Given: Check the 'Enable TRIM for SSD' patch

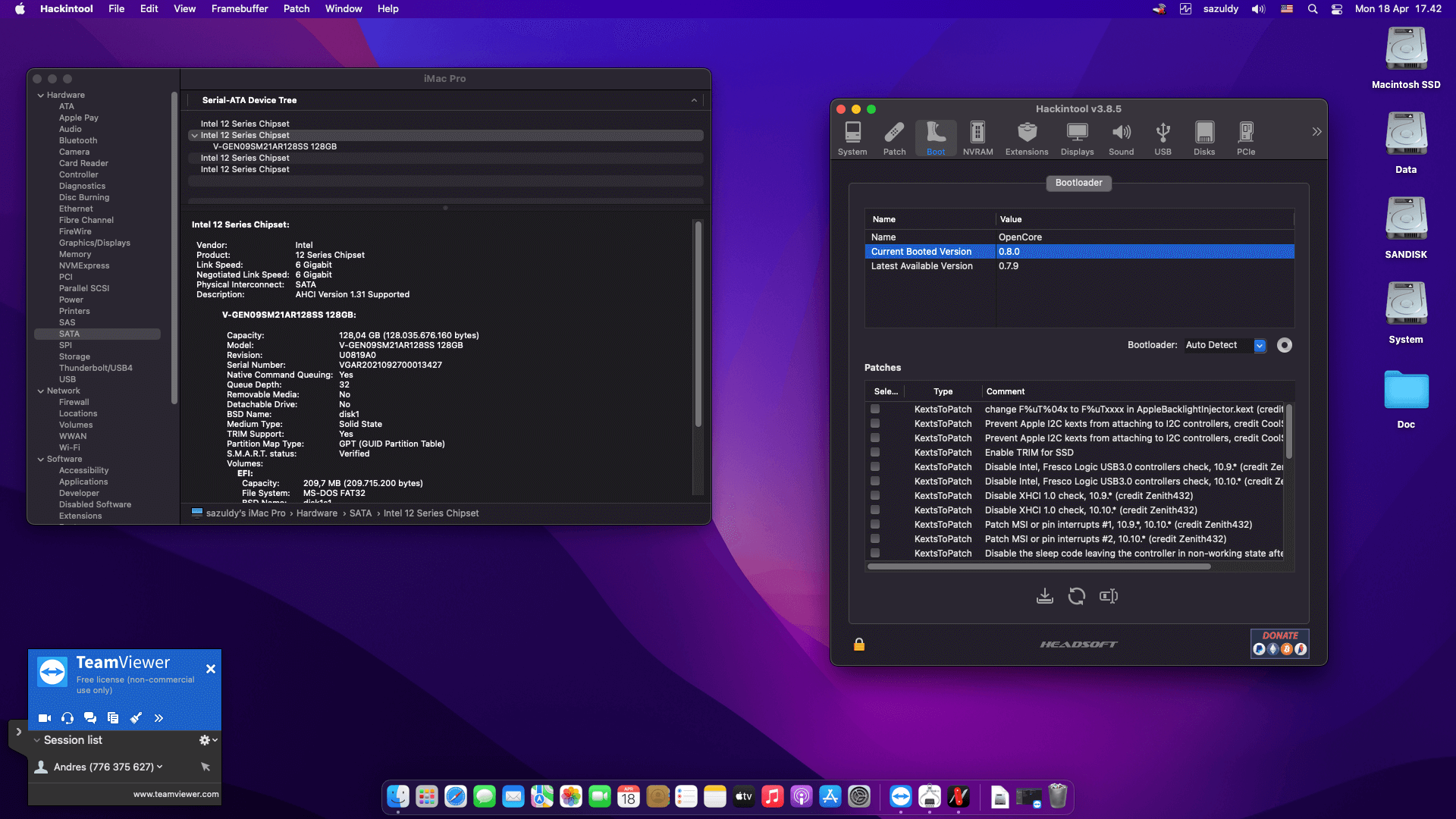Looking at the screenshot, I should (875, 453).
